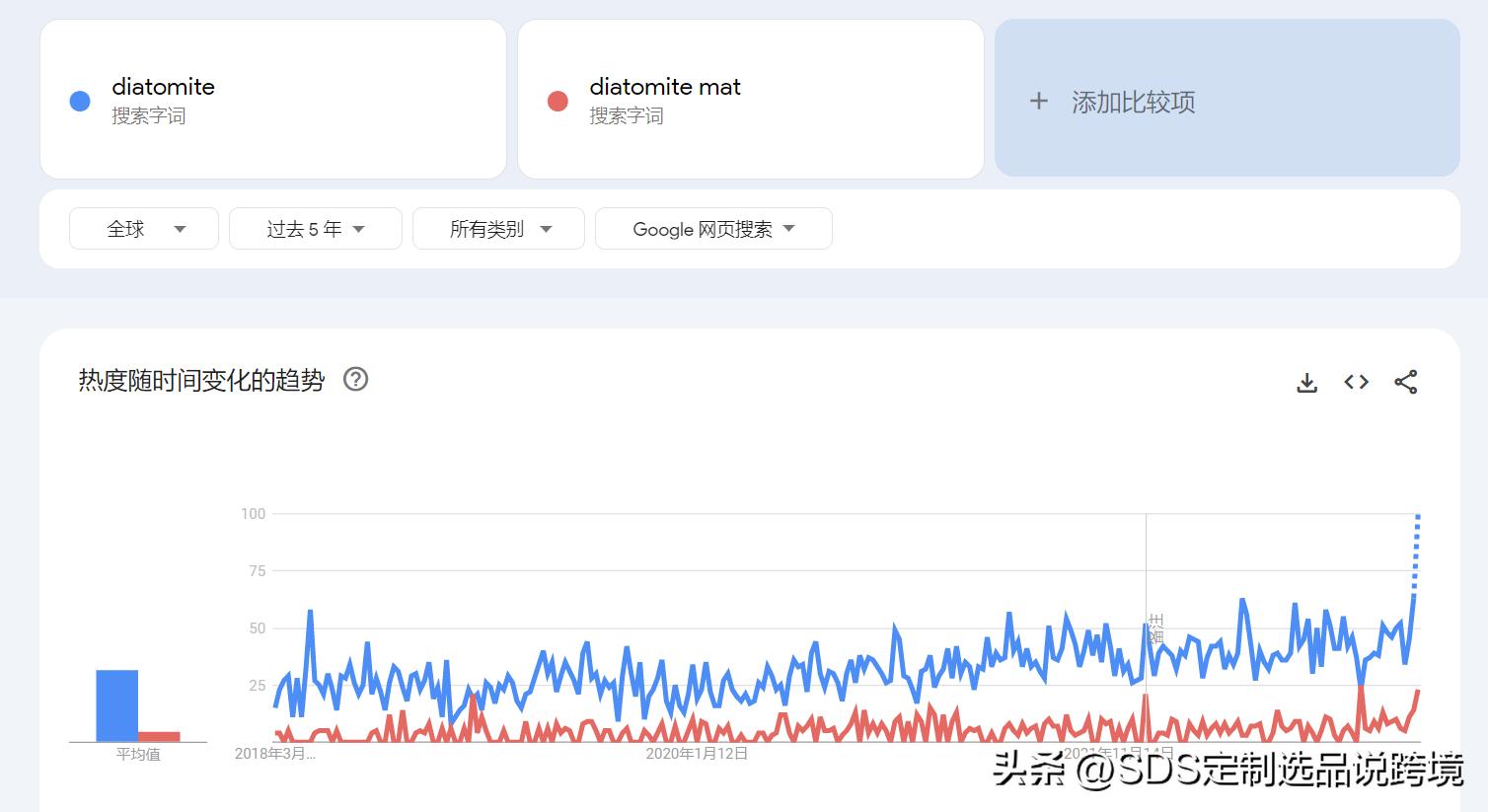Edit the diatomite mat search term card

(x=750, y=100)
